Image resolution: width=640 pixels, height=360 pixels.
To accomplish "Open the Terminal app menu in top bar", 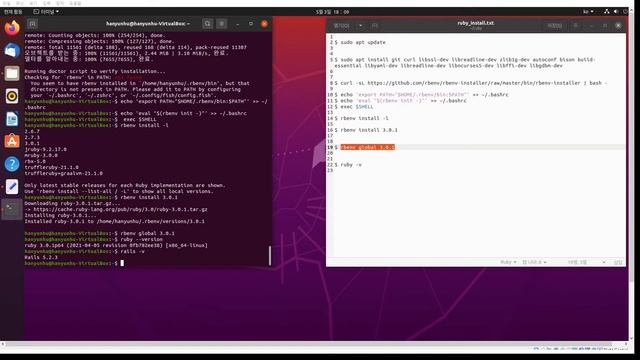I will pos(46,12).
